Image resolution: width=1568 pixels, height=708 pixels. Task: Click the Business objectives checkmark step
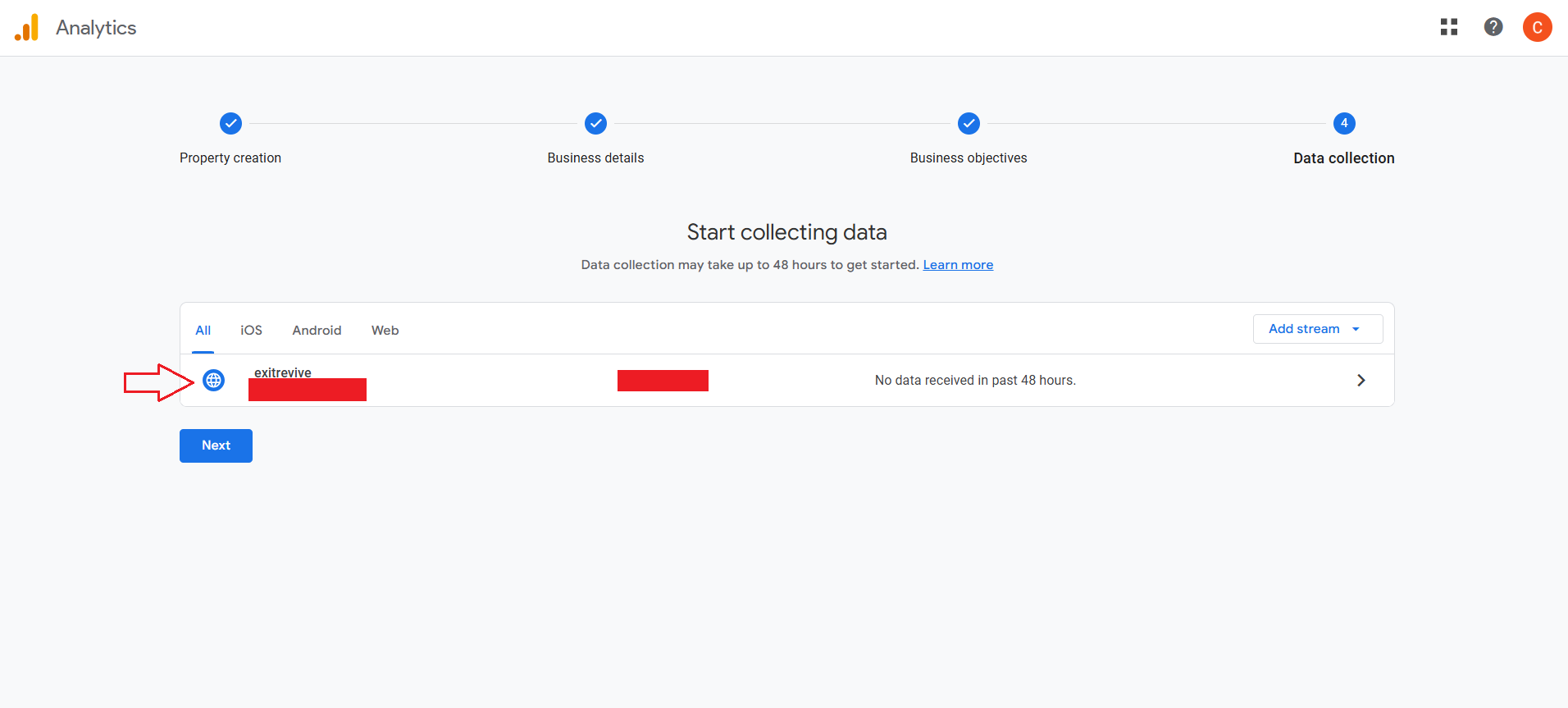tap(969, 124)
